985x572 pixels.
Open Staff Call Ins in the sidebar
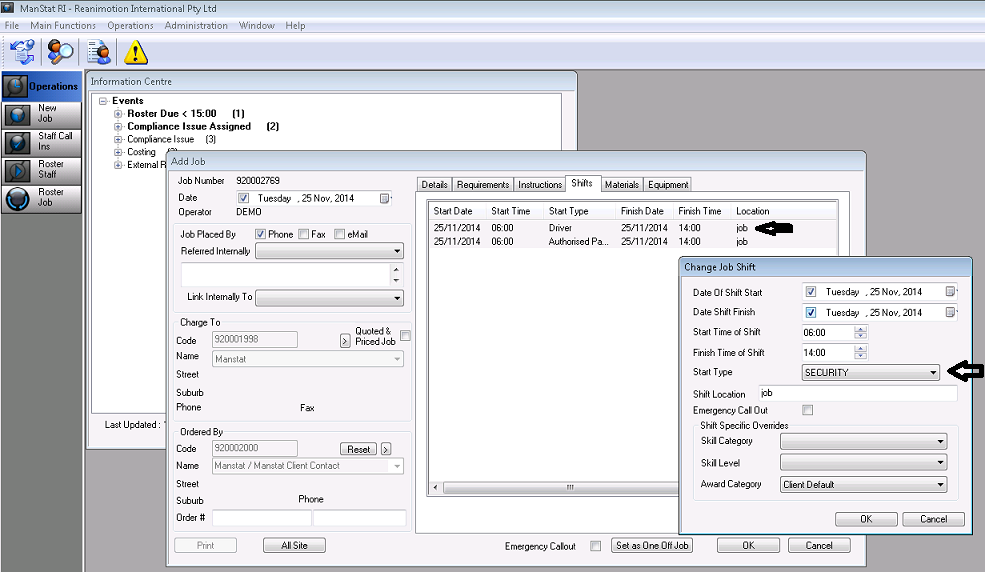pyautogui.click(x=41, y=142)
